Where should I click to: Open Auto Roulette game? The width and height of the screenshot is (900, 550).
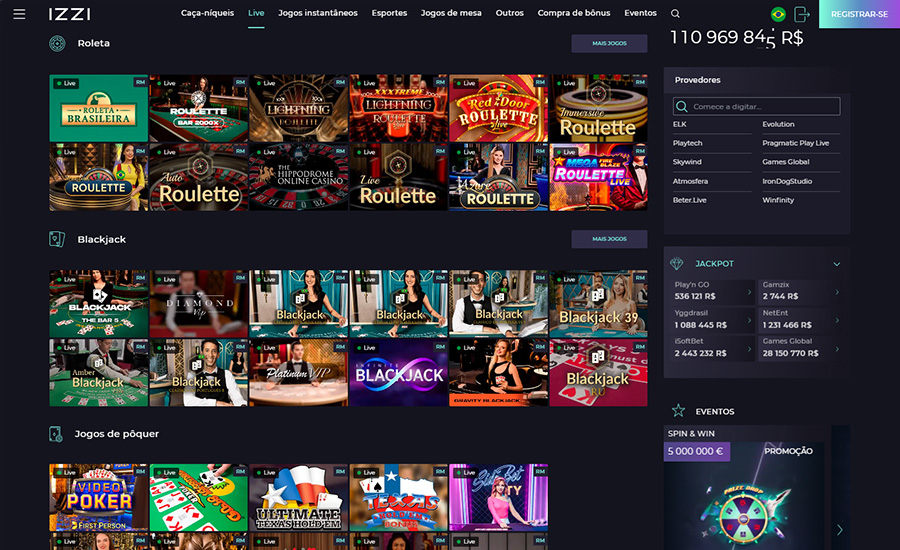tap(199, 177)
